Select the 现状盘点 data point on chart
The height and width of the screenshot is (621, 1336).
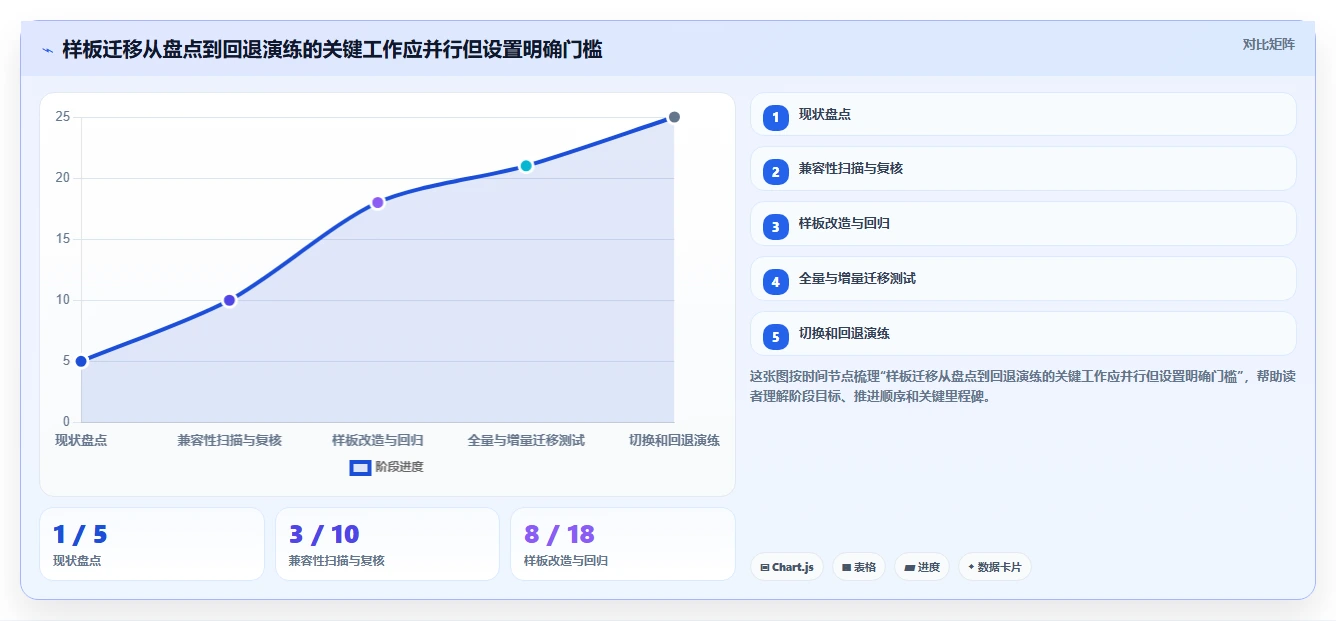pos(81,361)
